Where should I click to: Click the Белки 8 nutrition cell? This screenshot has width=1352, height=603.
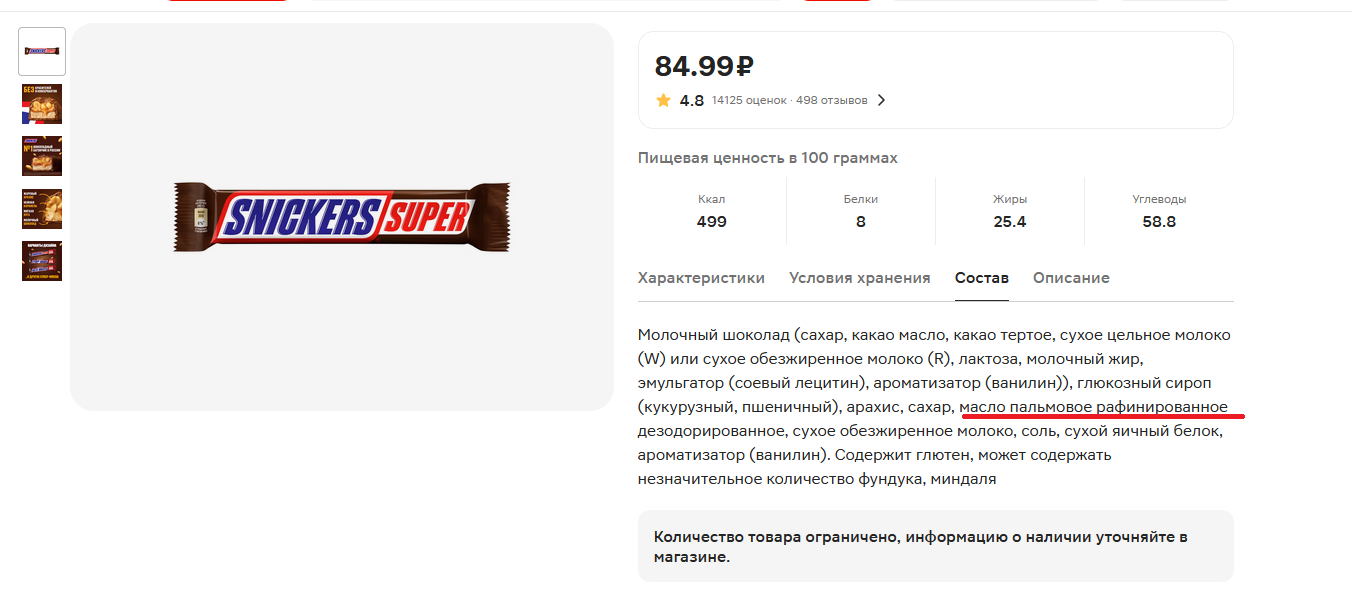coord(861,211)
